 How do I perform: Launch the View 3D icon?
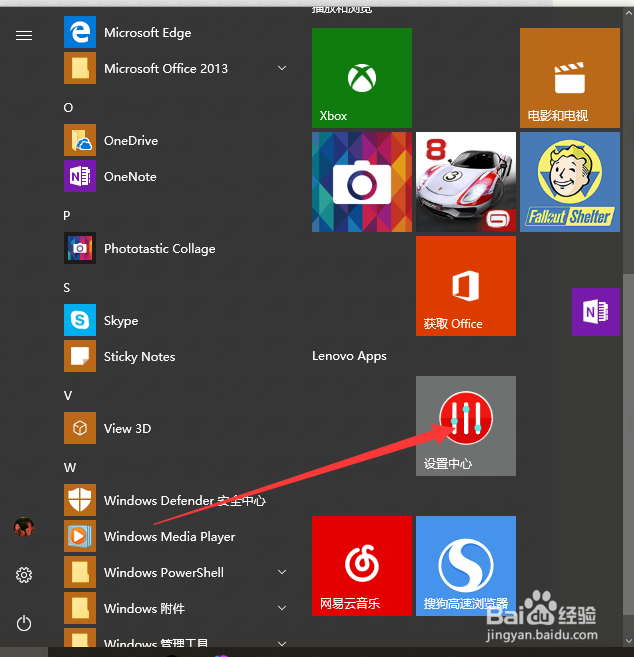pyautogui.click(x=80, y=428)
